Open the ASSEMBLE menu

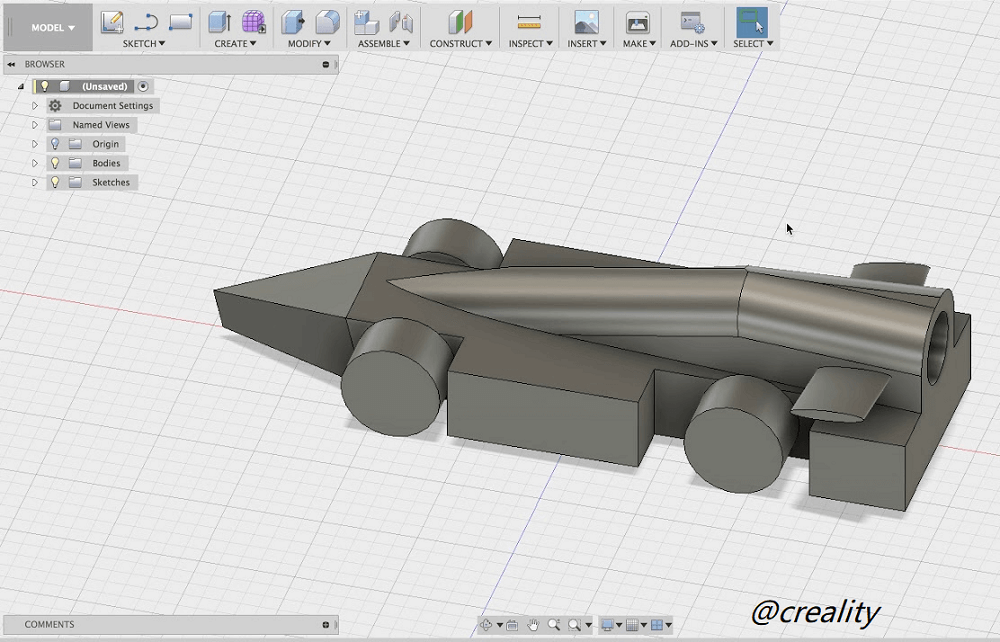coord(385,44)
